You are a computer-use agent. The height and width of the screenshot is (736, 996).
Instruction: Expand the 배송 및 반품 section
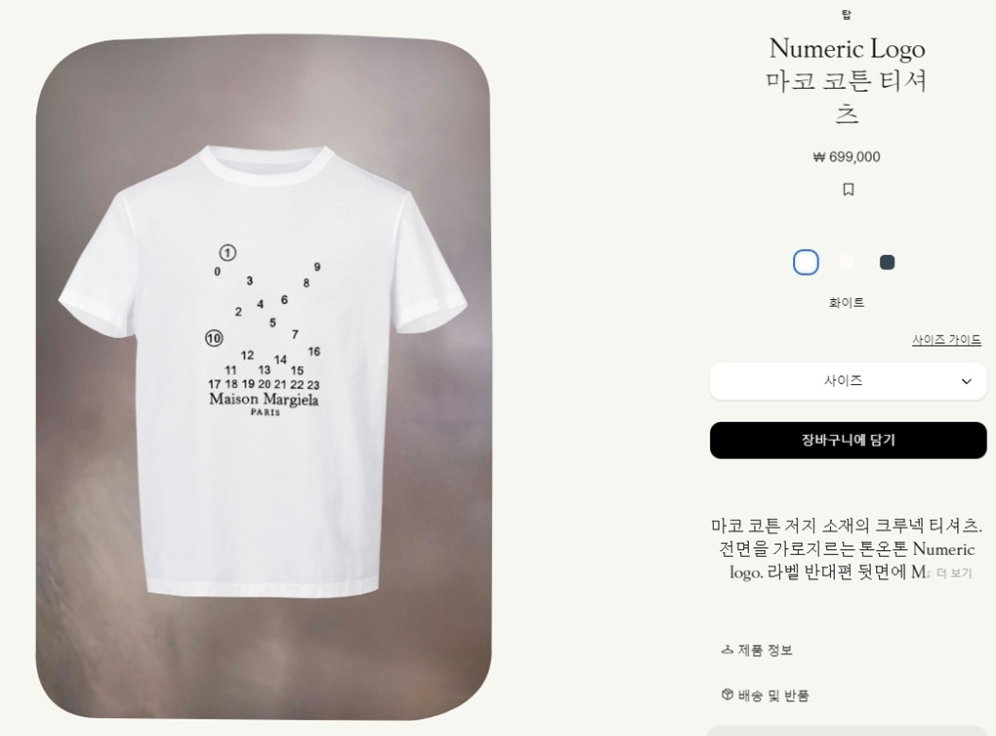tap(765, 695)
